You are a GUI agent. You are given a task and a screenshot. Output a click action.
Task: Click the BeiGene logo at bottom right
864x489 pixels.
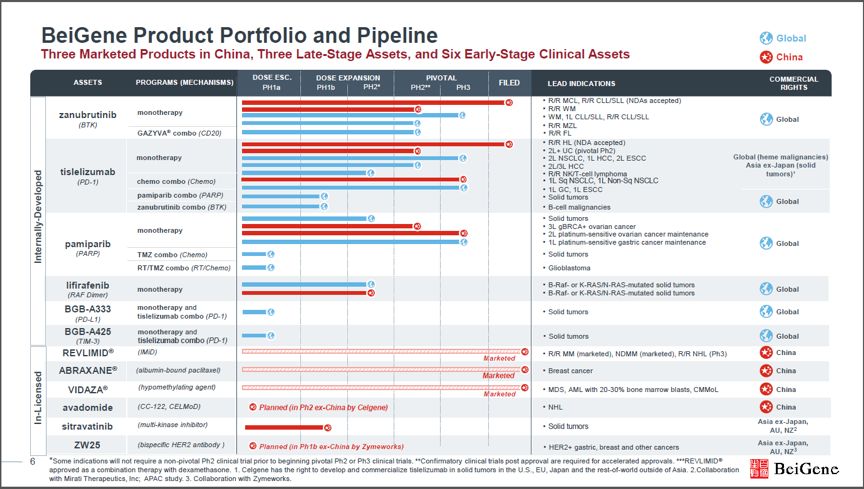coord(795,468)
